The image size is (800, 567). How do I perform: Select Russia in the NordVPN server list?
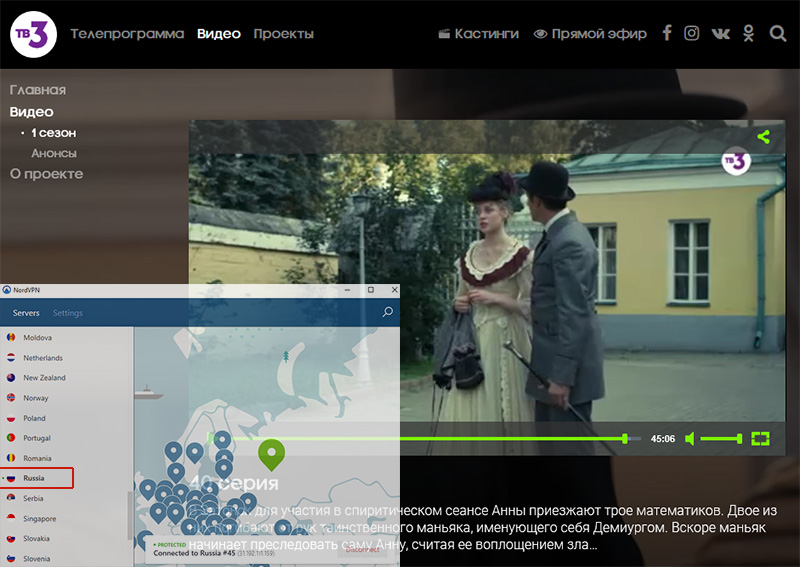click(37, 478)
